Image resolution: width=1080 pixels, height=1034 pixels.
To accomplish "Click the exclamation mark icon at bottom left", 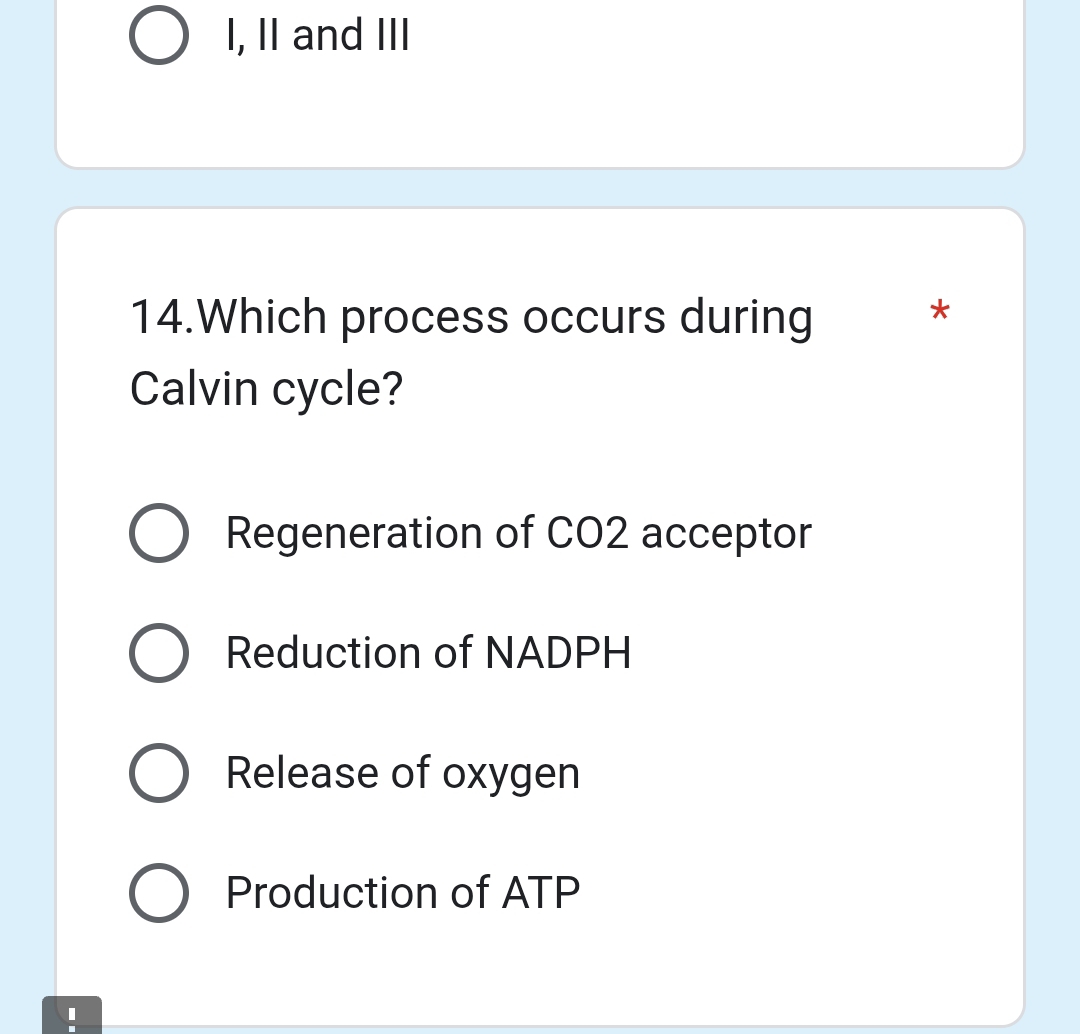I will (x=71, y=1016).
